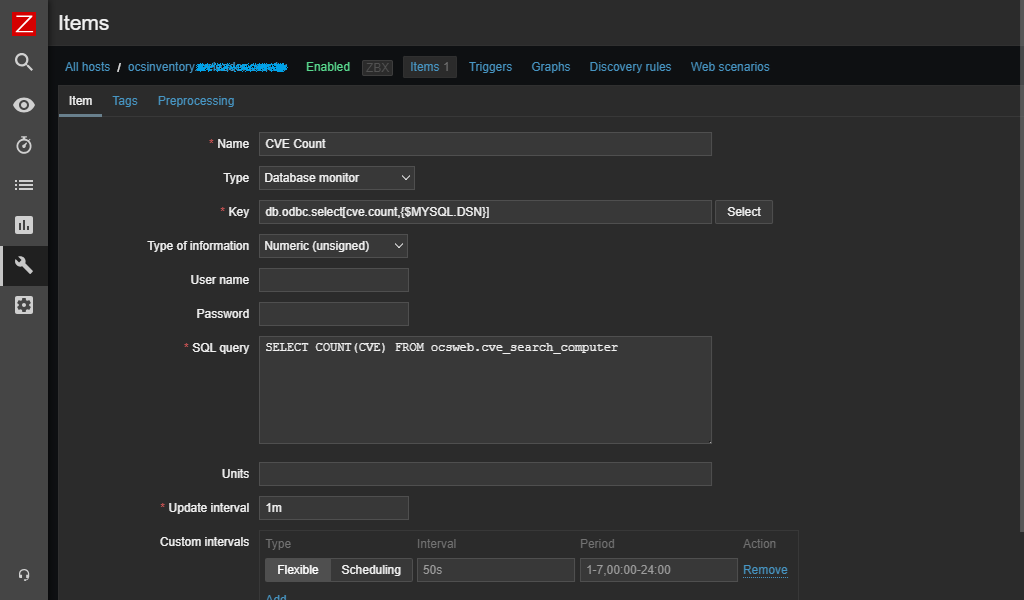Open Items 1 in host navigation

[430, 67]
